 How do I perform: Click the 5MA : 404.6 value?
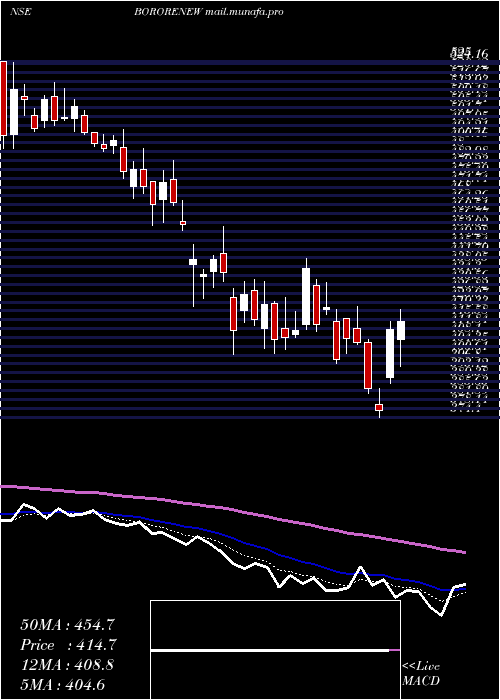click(63, 684)
